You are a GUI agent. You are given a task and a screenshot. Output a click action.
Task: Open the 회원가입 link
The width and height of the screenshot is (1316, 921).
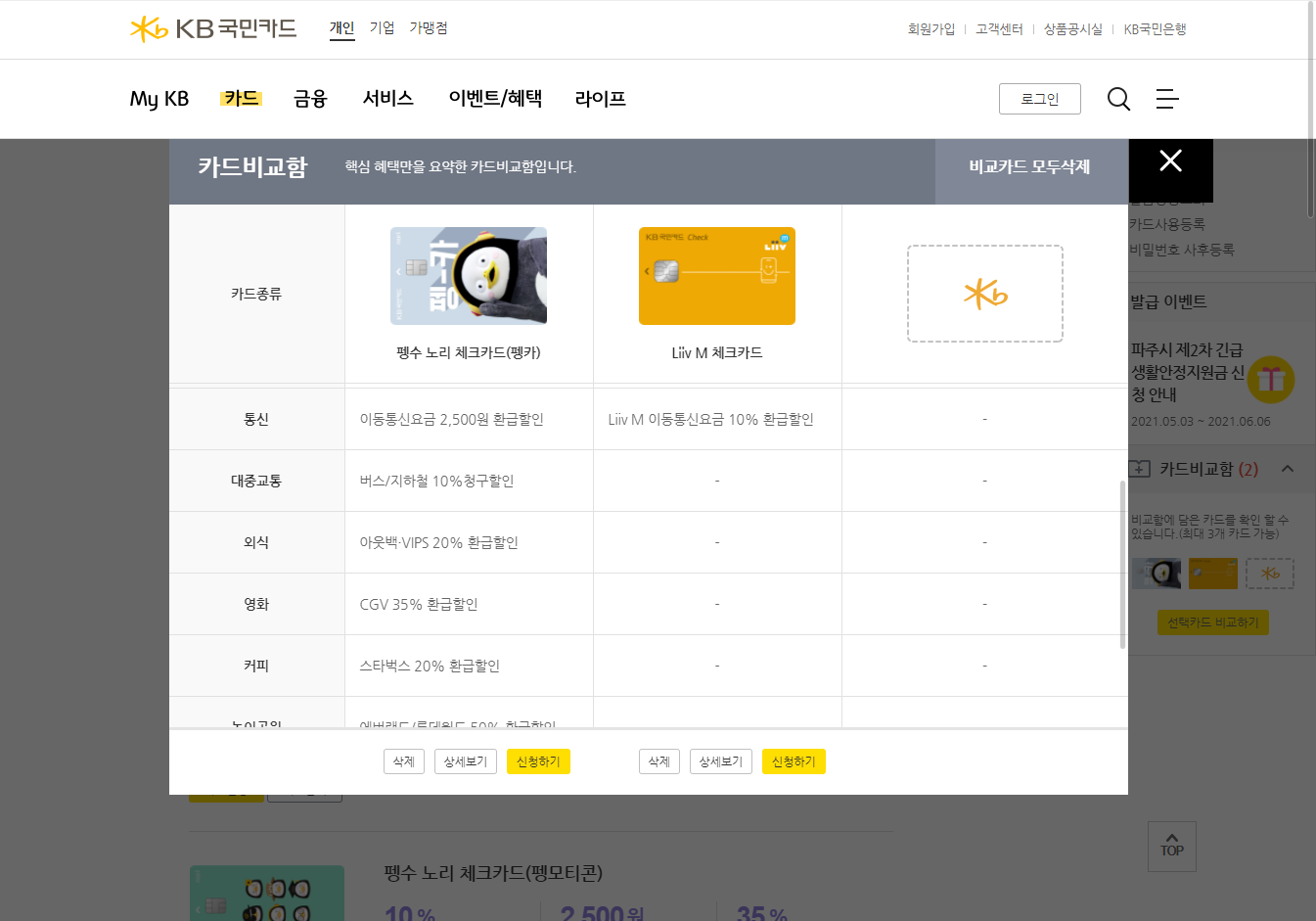coord(930,29)
